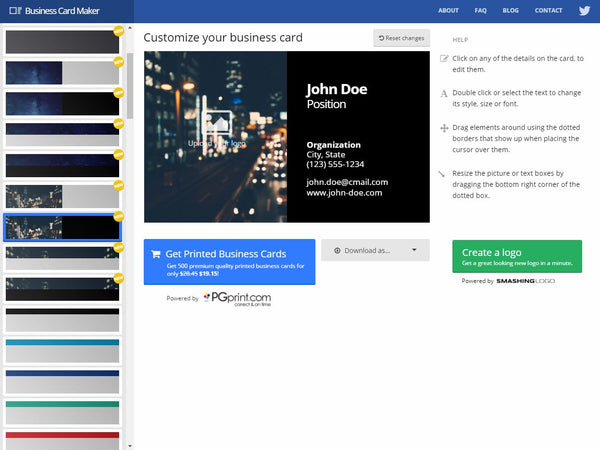Select the city lights half with gray template
The height and width of the screenshot is (450, 600).
coord(62,196)
